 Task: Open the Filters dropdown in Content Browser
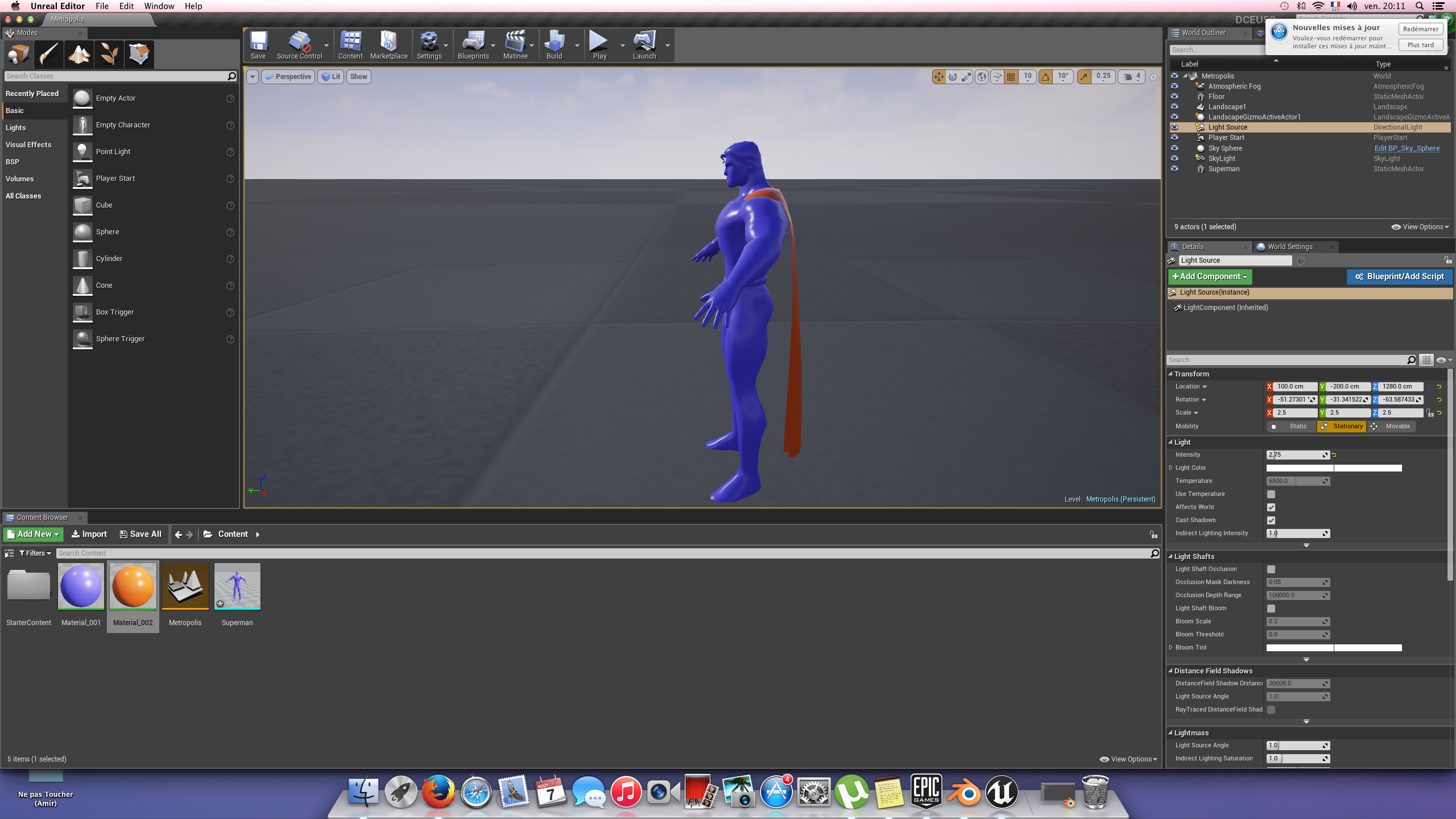click(35, 553)
